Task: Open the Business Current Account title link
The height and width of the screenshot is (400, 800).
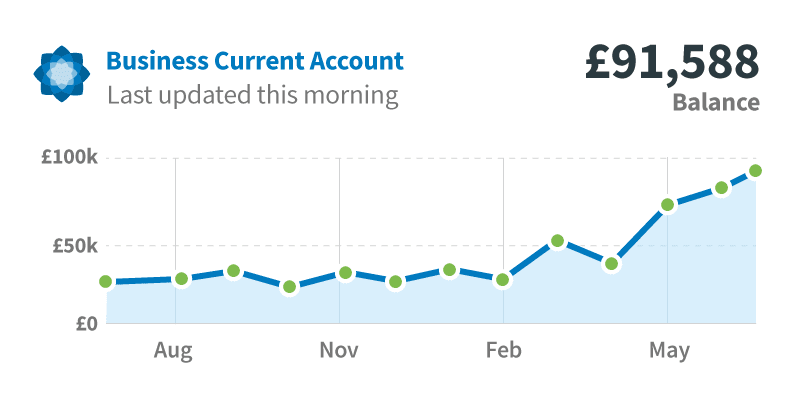Action: coord(255,61)
